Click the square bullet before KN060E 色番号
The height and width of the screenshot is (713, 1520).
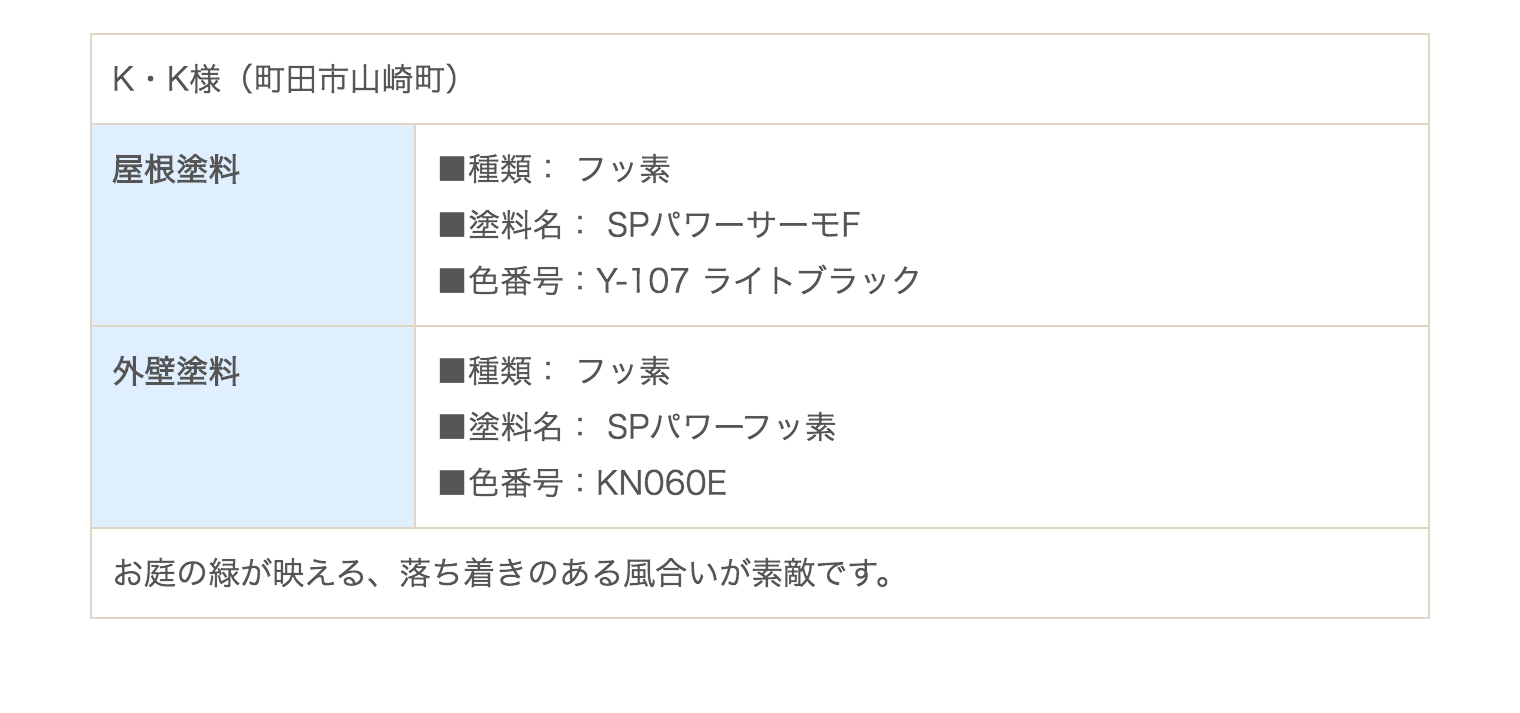point(453,484)
